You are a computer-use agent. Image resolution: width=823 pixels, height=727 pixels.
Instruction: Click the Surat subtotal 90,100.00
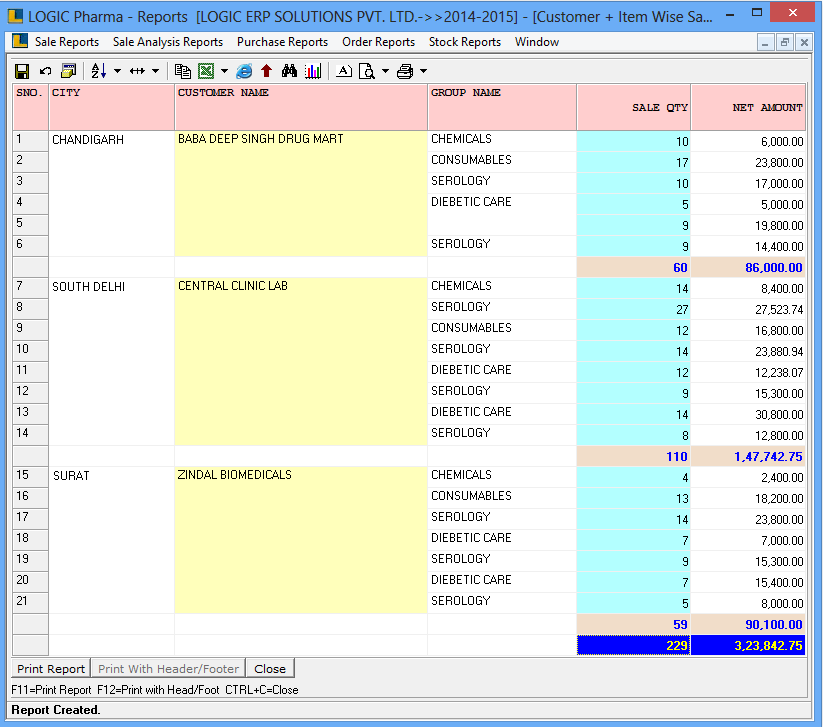click(748, 624)
